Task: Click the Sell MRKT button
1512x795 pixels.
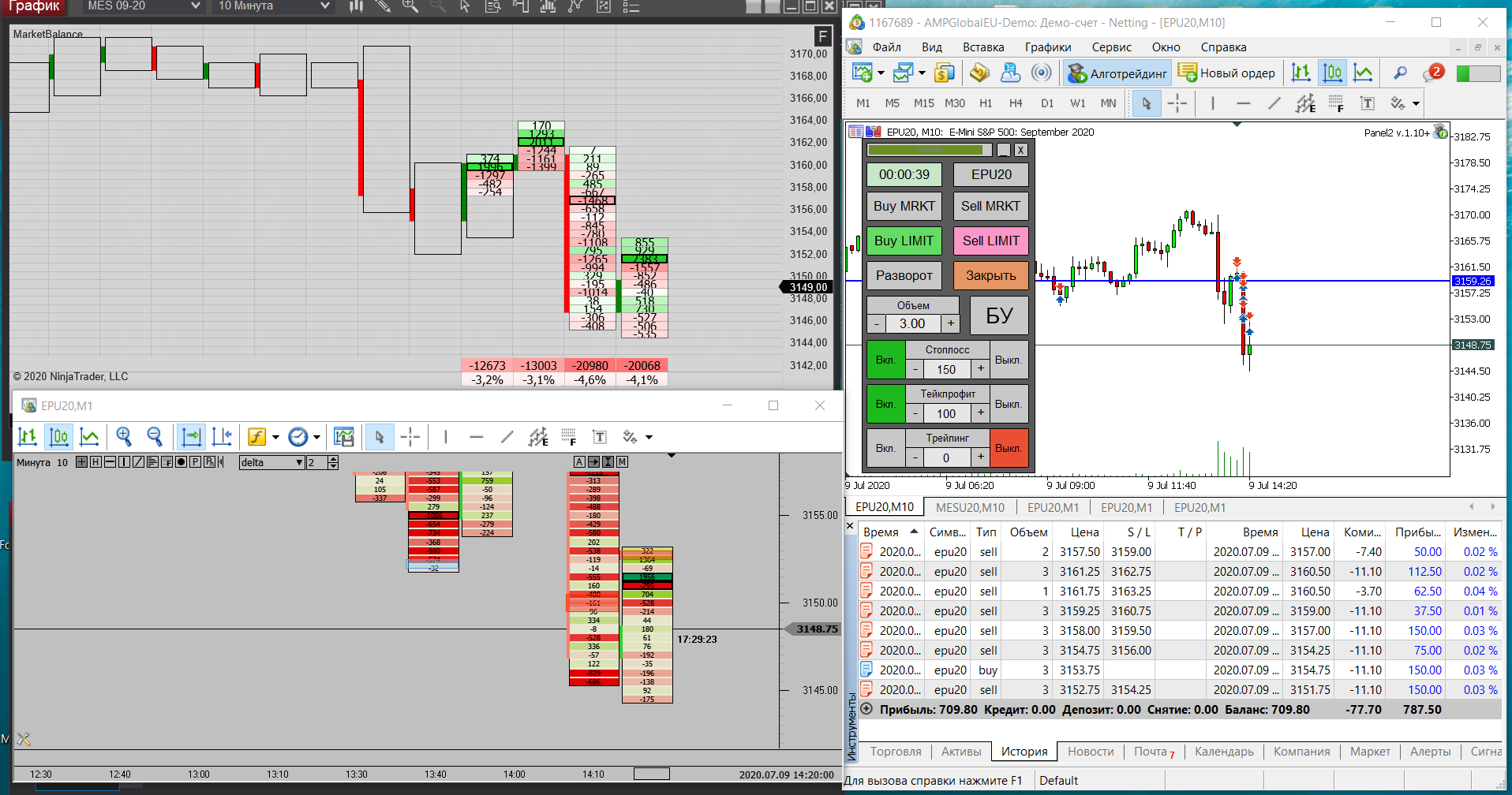Action: click(990, 206)
